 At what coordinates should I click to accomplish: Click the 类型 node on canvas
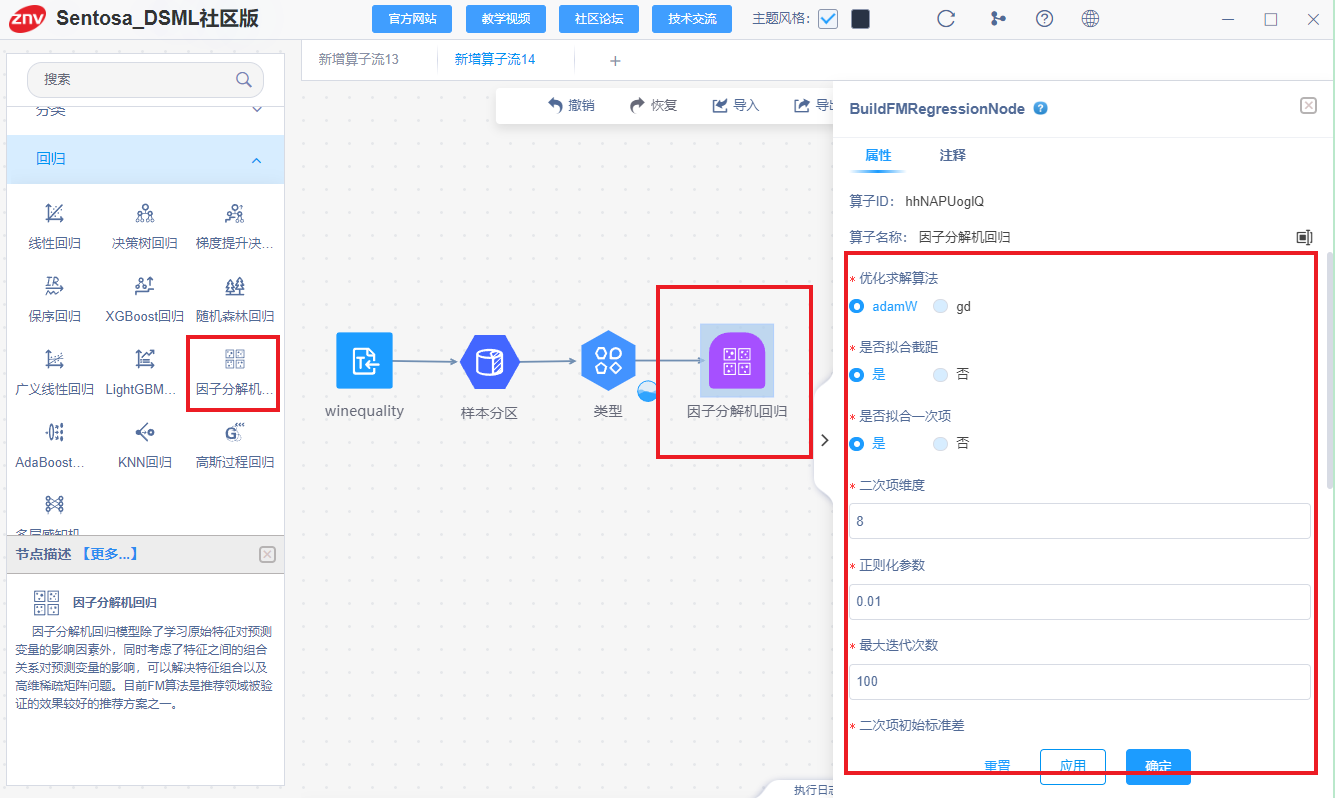coord(608,360)
